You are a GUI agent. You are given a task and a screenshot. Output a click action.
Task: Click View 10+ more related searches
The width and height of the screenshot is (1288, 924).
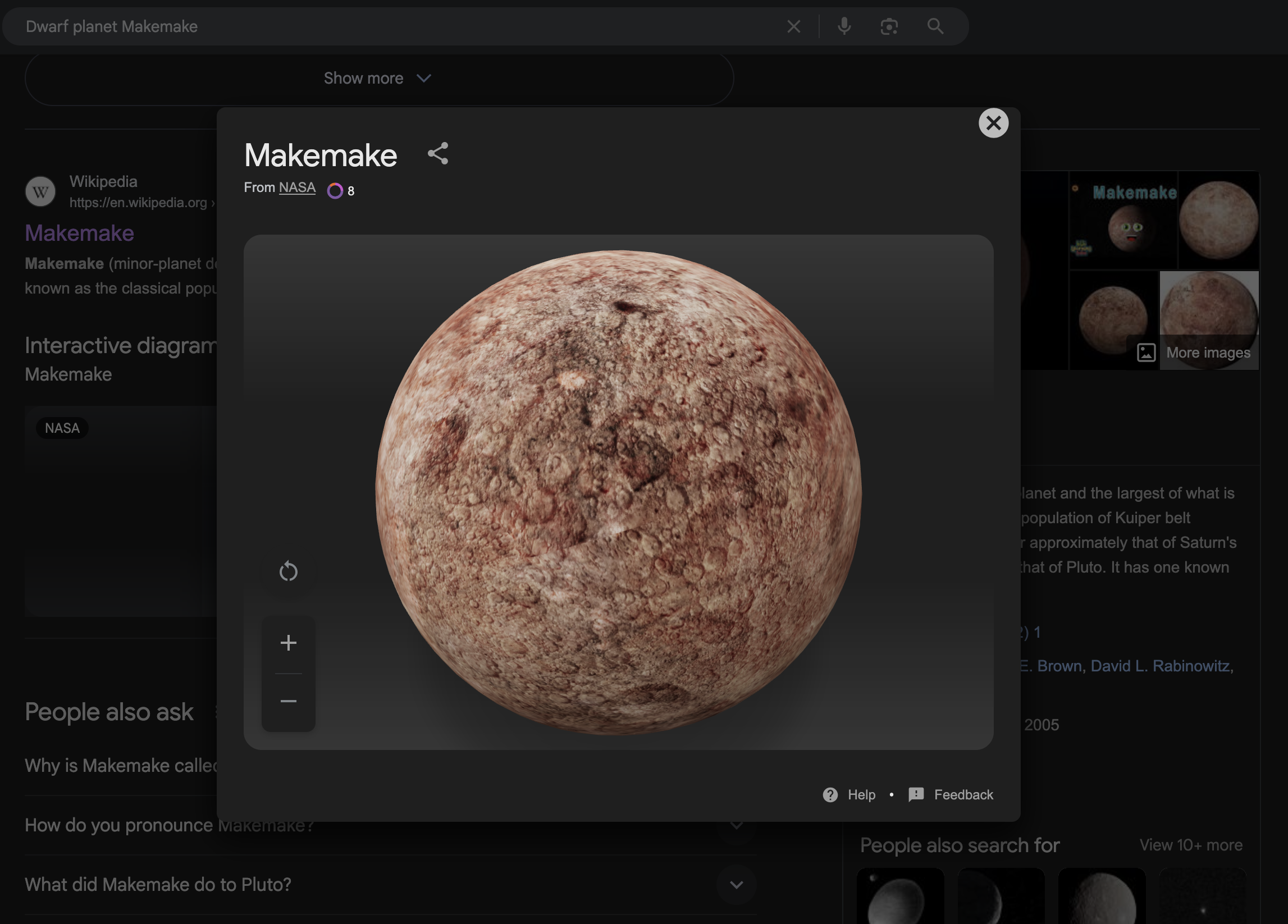point(1190,845)
